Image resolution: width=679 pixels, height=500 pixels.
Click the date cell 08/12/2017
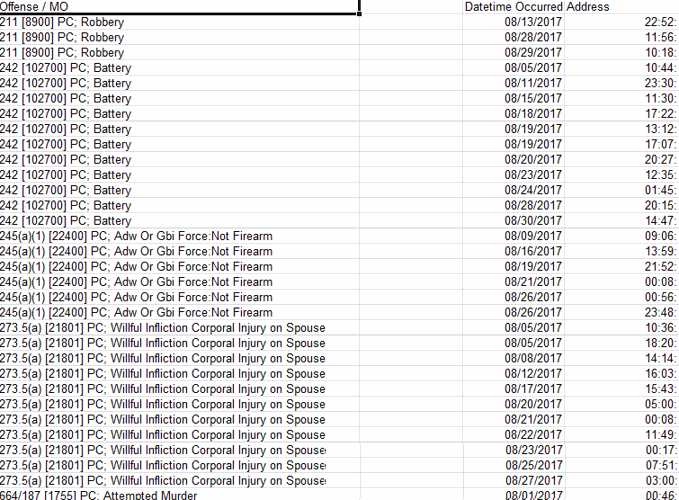click(x=533, y=374)
